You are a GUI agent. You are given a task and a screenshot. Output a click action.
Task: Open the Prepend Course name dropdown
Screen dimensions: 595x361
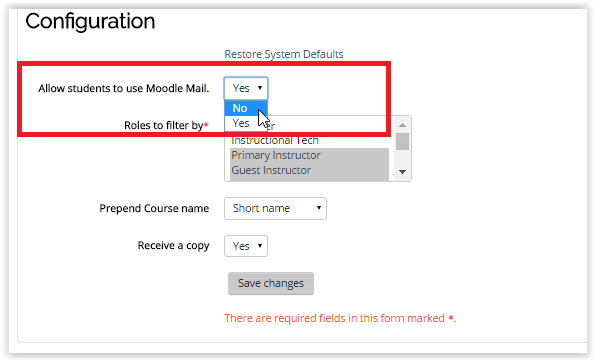[275, 208]
